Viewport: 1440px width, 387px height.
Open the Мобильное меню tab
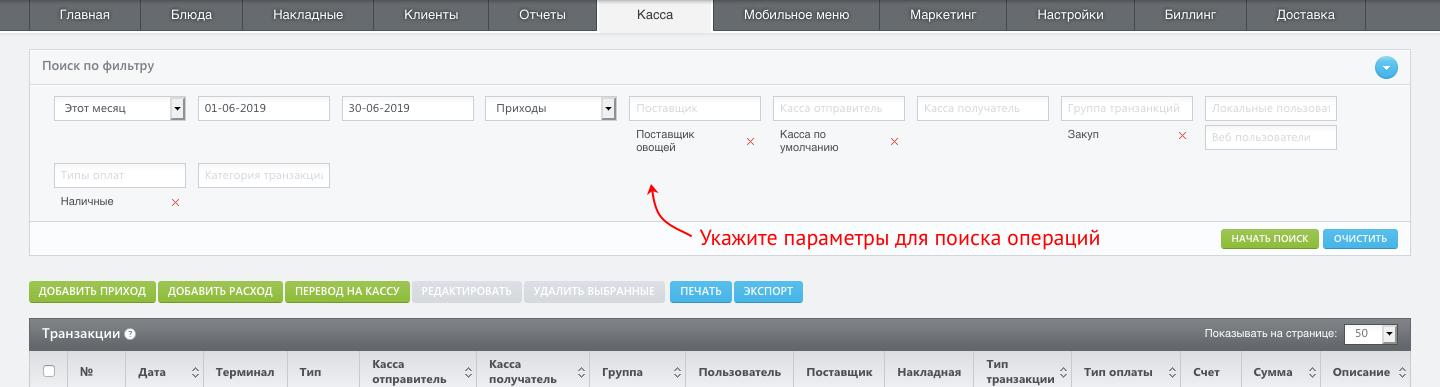(x=796, y=15)
